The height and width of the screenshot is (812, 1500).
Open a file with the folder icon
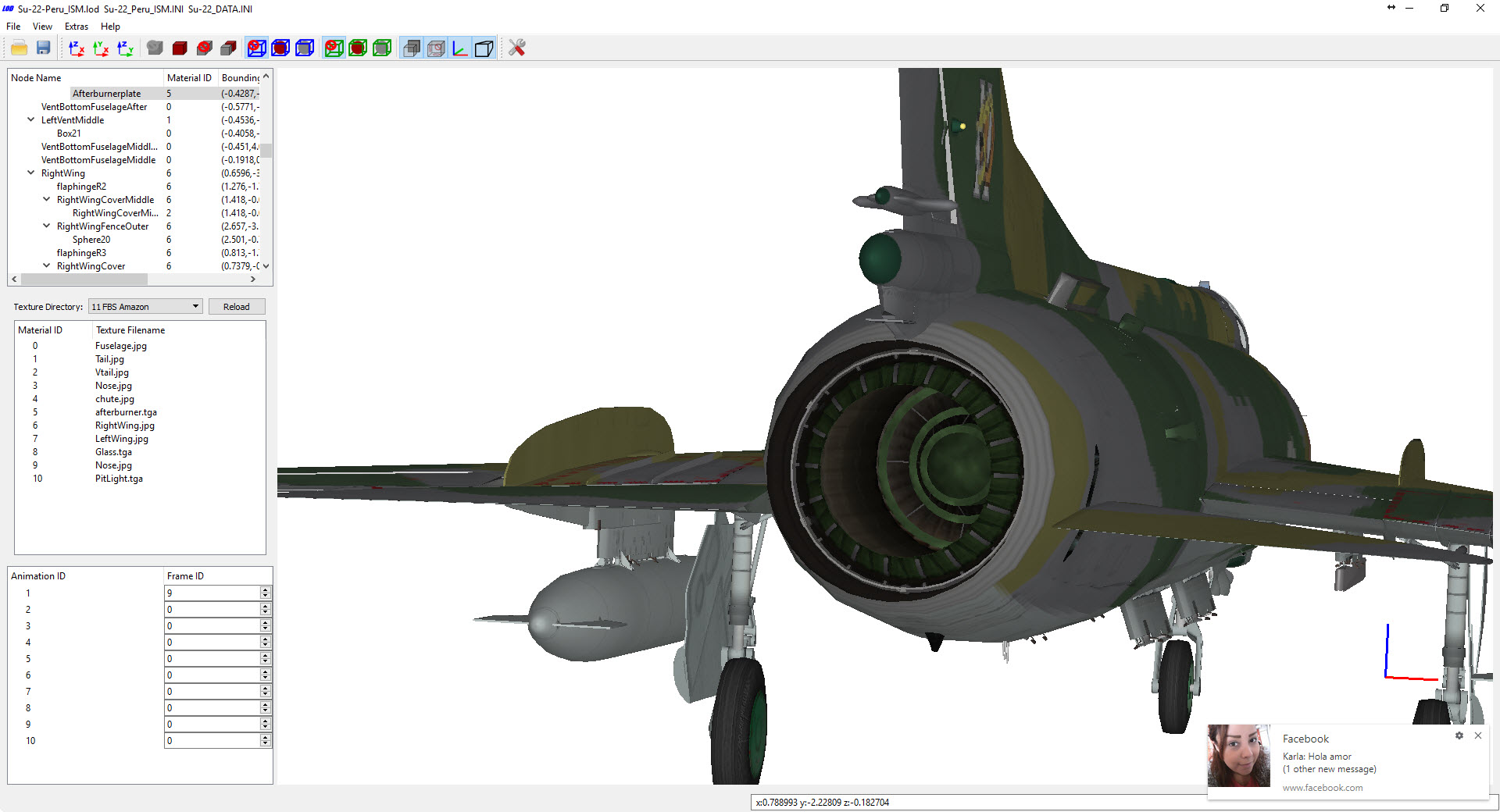(x=20, y=48)
